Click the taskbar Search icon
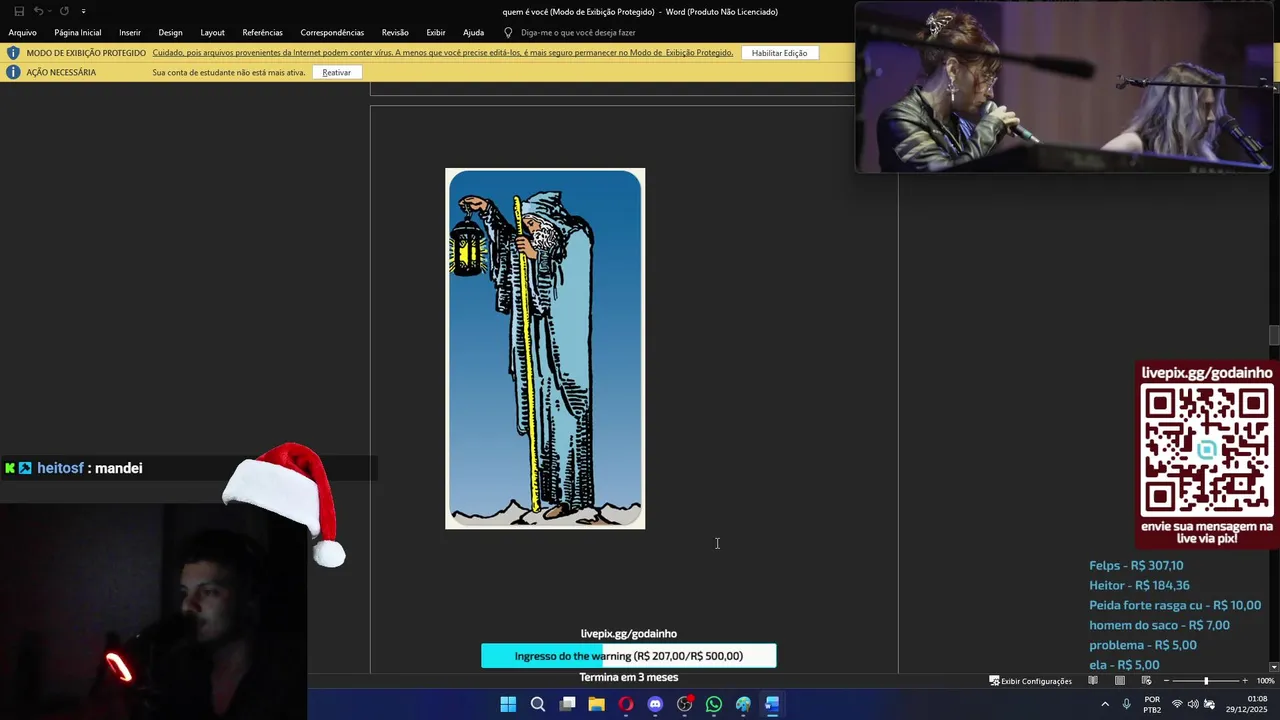The height and width of the screenshot is (720, 1280). 538,704
